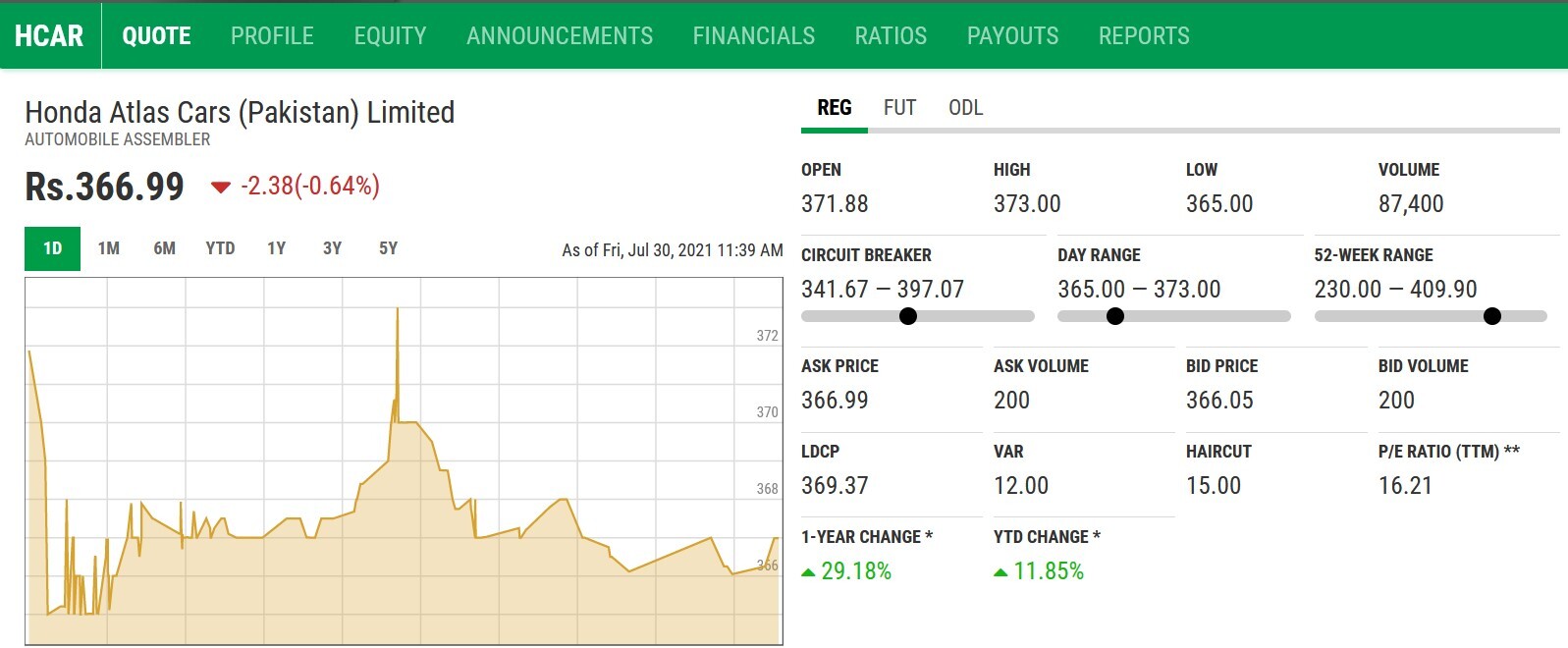The height and width of the screenshot is (648, 1568).
Task: Click the current price Rs.366.99
Action: 104,187
